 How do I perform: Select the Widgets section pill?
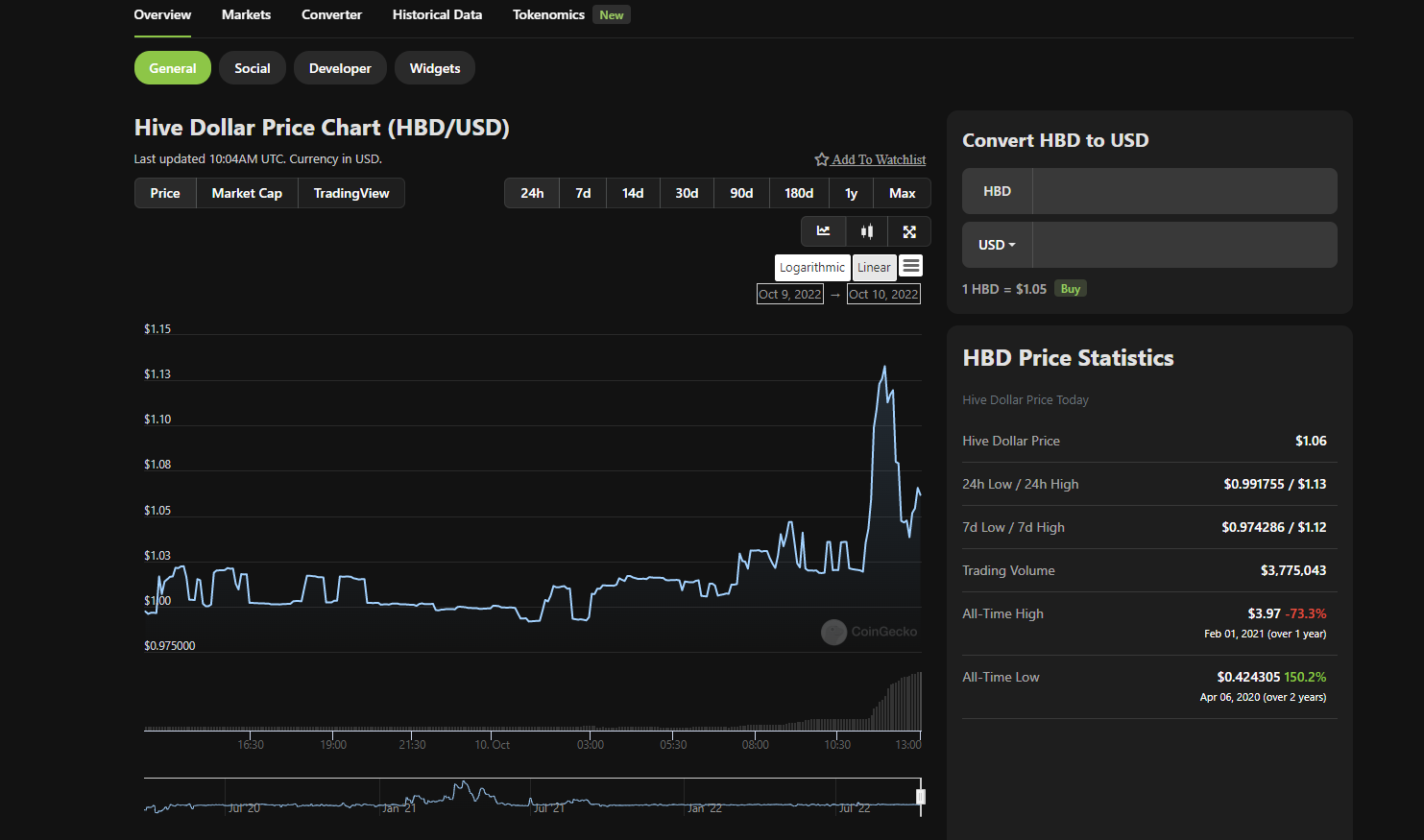(x=435, y=68)
